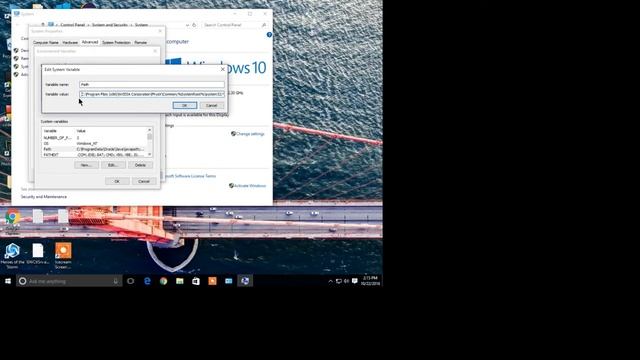Click the volume tray icon
This screenshot has width=640, height=360.
pos(346,281)
